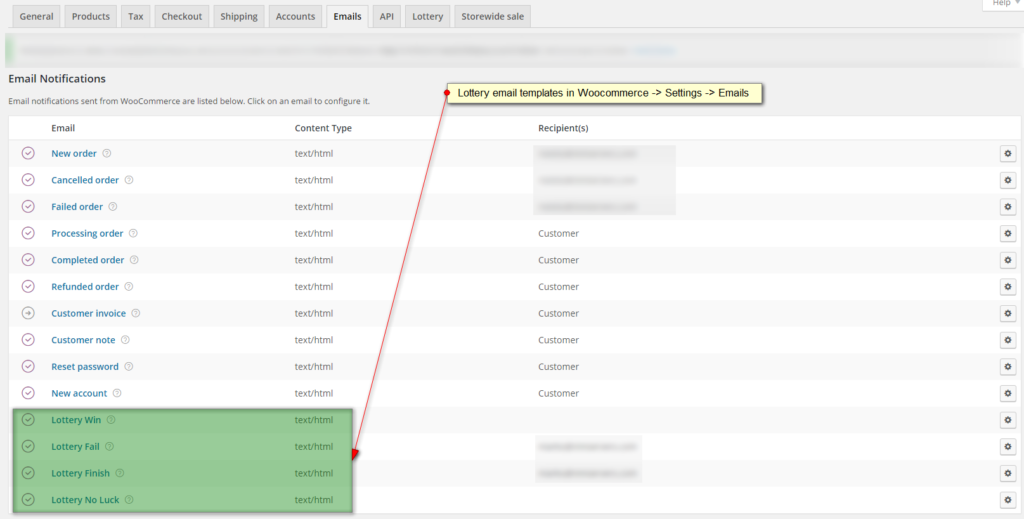Switch to the Lottery settings tab
Viewport: 1024px width, 519px height.
(x=428, y=16)
